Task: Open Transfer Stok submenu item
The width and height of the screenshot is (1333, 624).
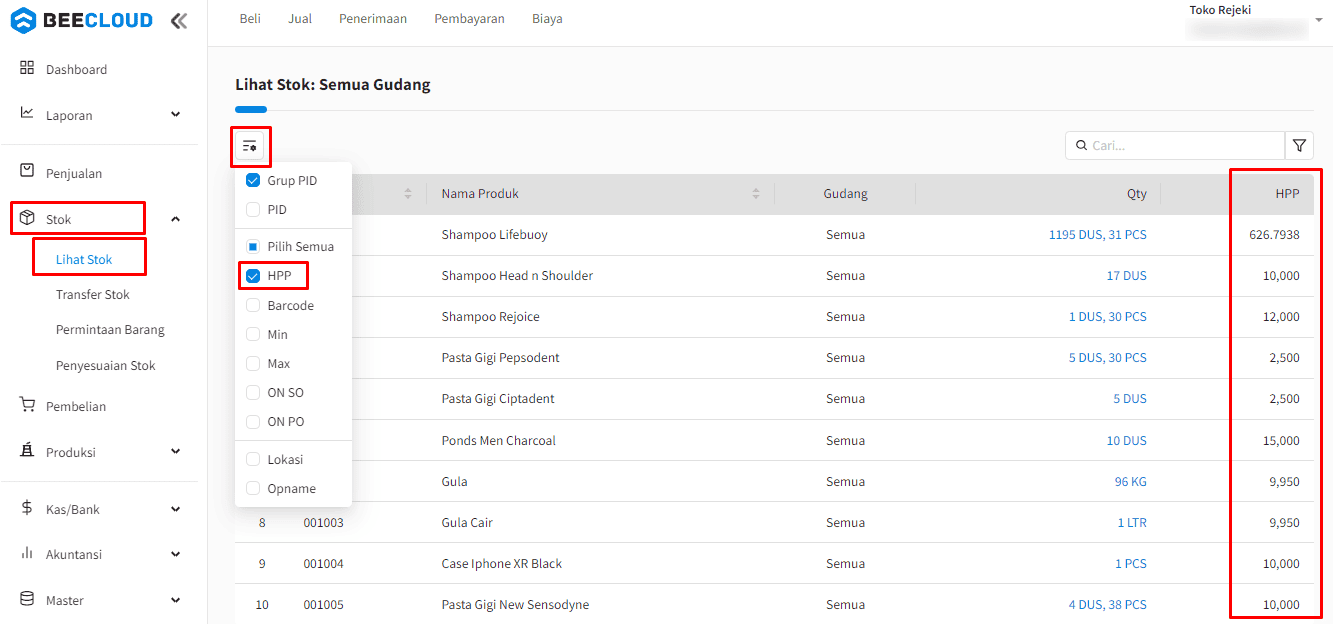Action: pos(93,295)
